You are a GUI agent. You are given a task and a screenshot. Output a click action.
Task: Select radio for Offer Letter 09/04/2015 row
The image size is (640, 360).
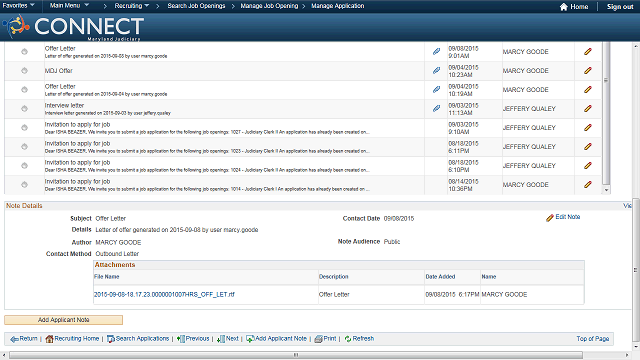click(x=24, y=89)
